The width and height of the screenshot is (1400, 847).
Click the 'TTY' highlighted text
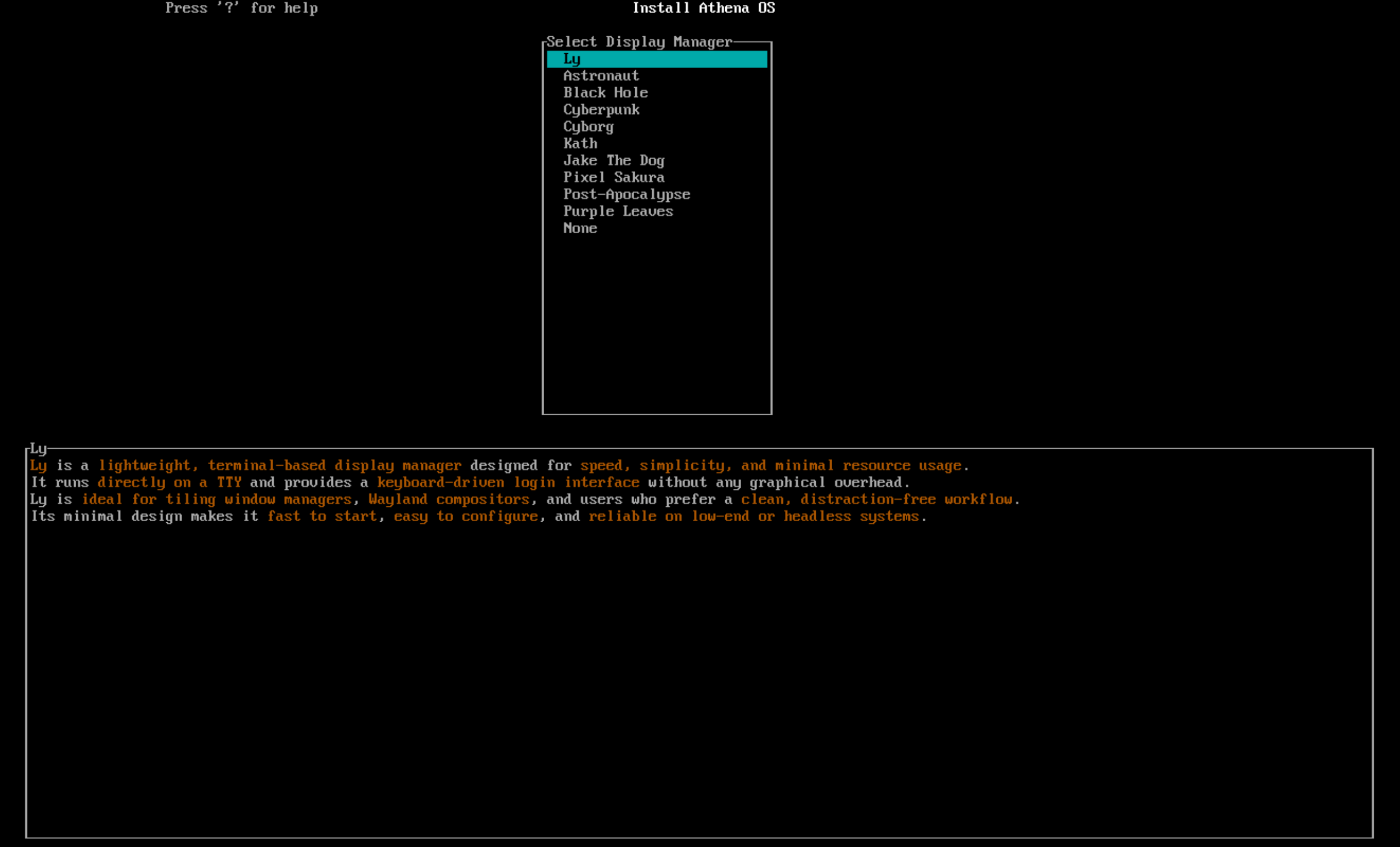point(228,482)
